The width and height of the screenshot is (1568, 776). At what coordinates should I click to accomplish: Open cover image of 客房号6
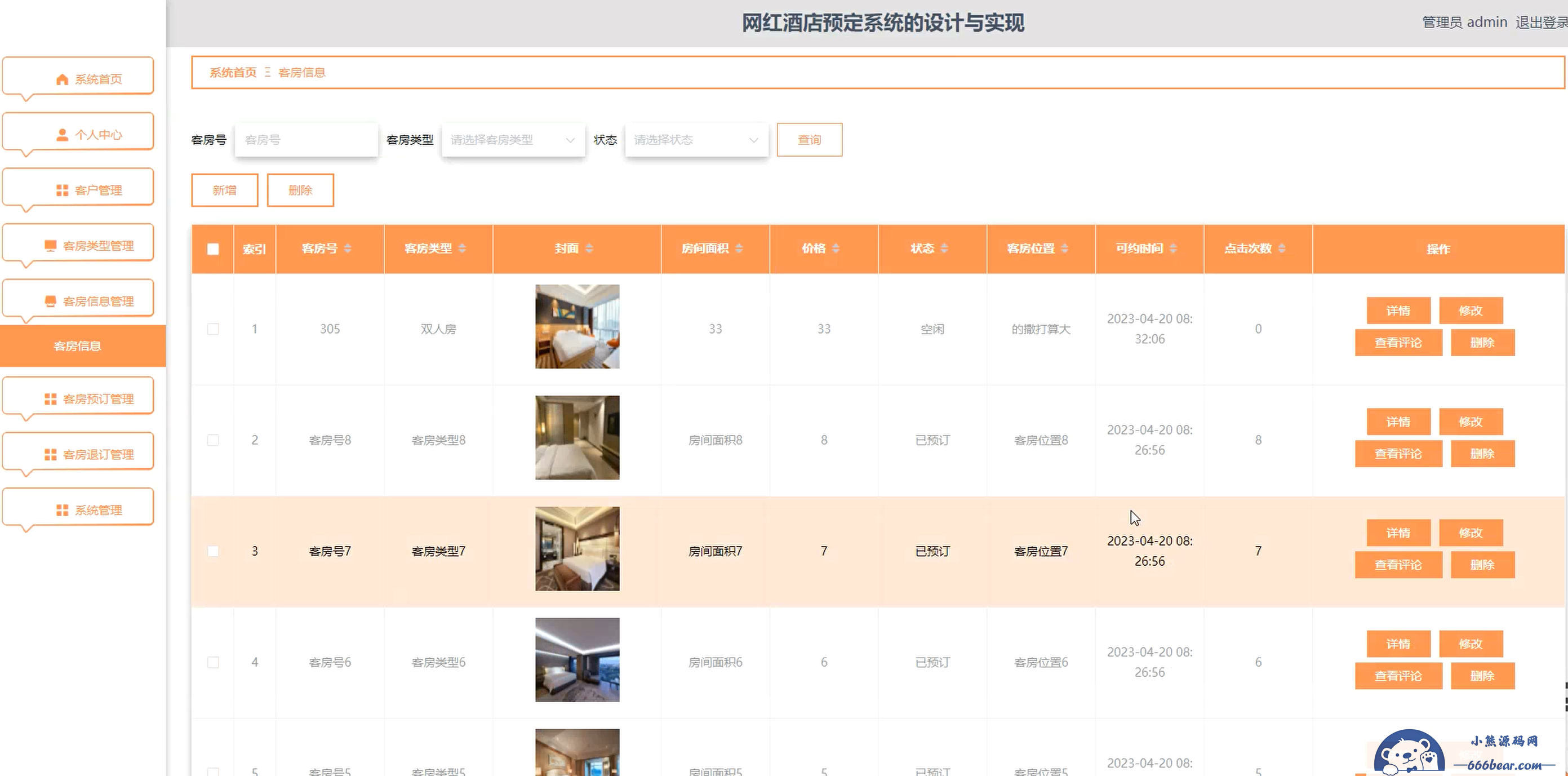577,660
